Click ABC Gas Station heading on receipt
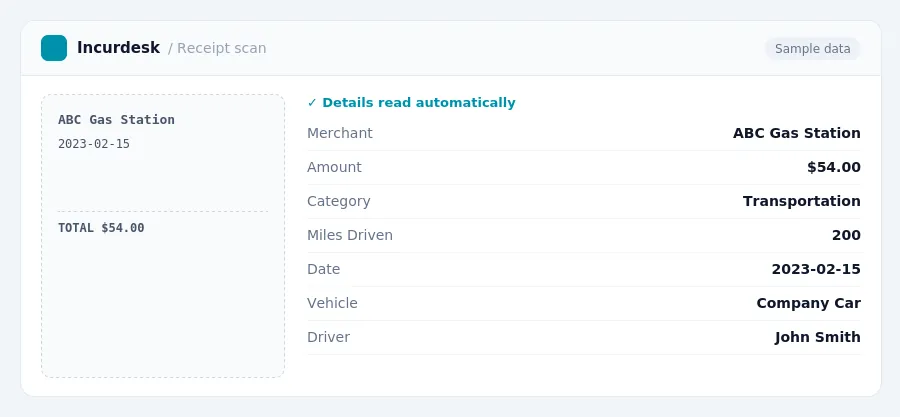 point(117,120)
